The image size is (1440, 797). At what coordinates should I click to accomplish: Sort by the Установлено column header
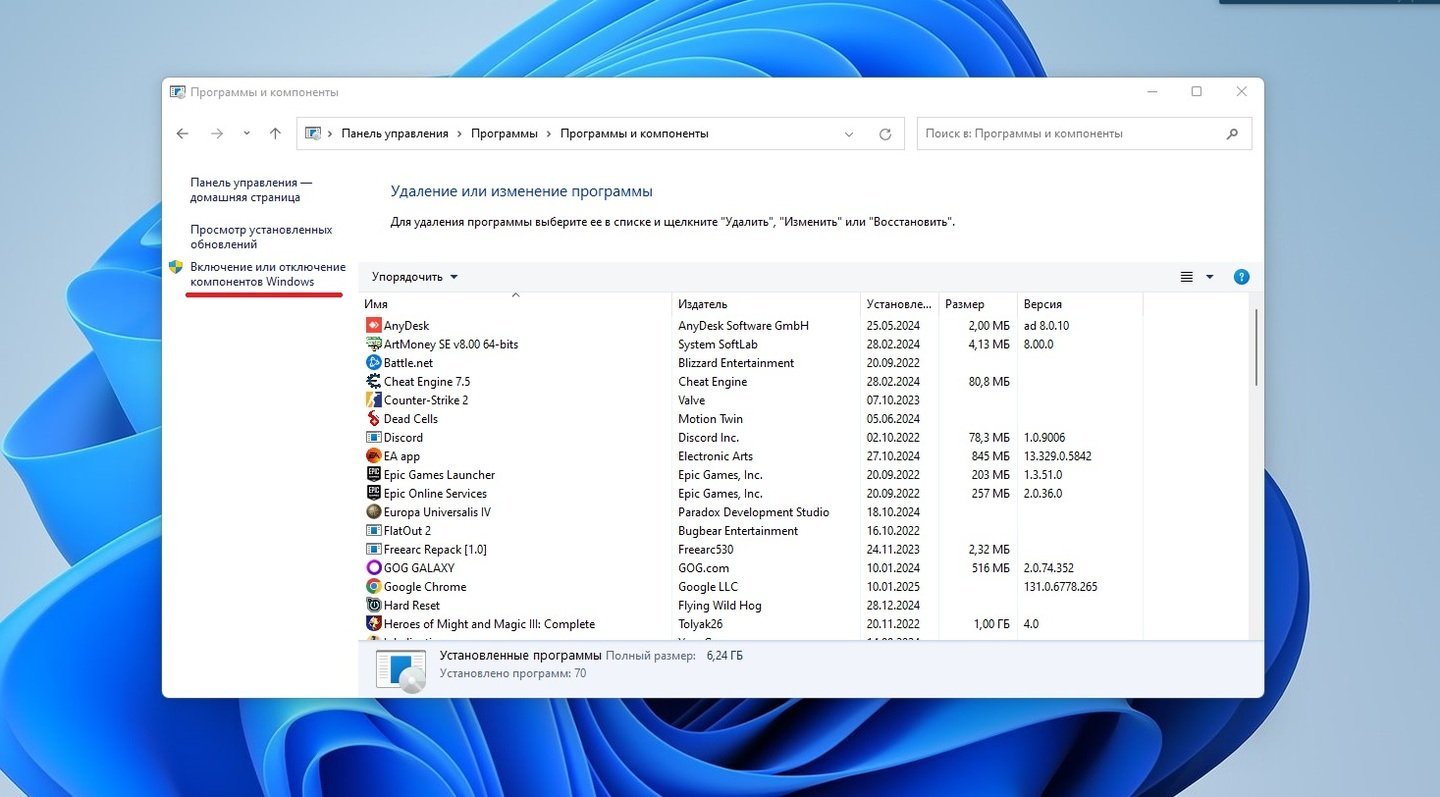click(x=899, y=304)
